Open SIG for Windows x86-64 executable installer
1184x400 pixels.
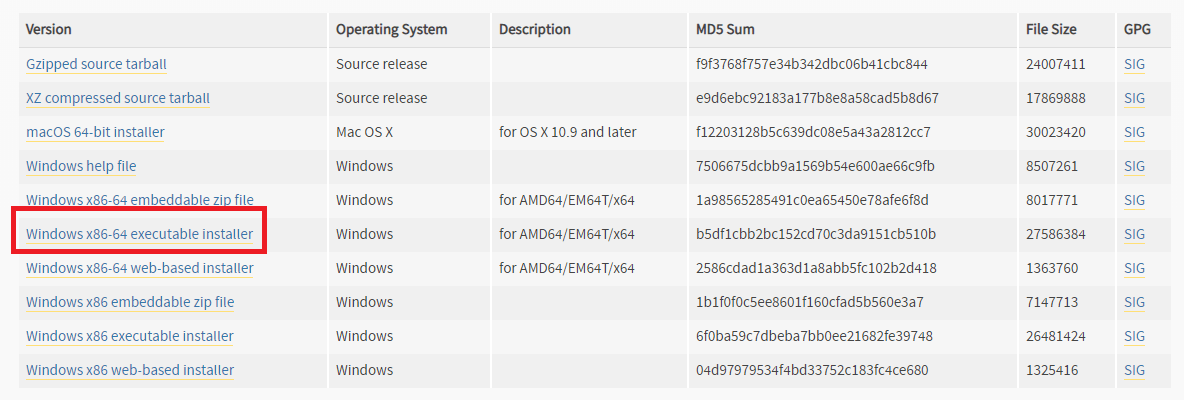coord(1134,234)
